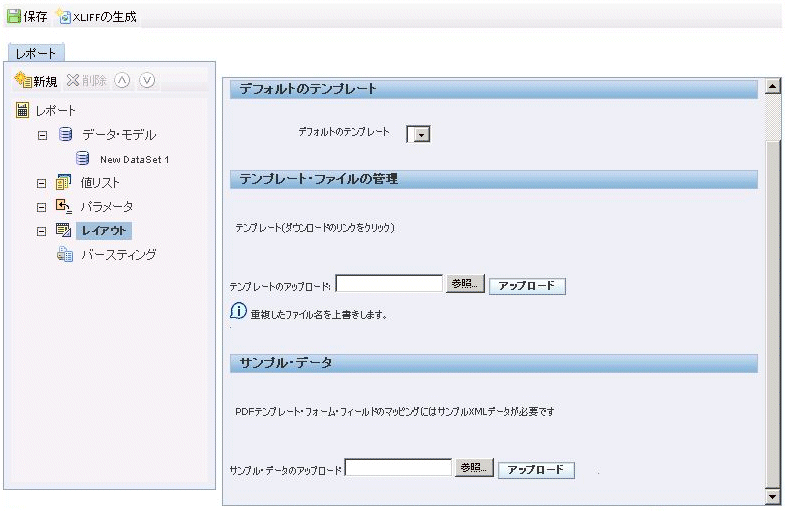
Task: Click the vertical scrollbar thumb
Action: pos(773,316)
